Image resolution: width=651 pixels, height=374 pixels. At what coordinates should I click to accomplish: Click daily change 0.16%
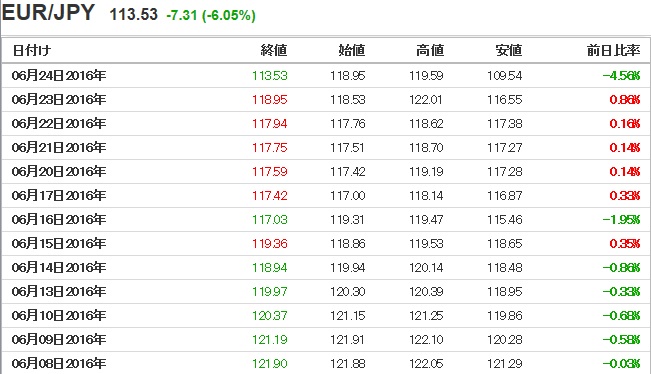tap(625, 124)
